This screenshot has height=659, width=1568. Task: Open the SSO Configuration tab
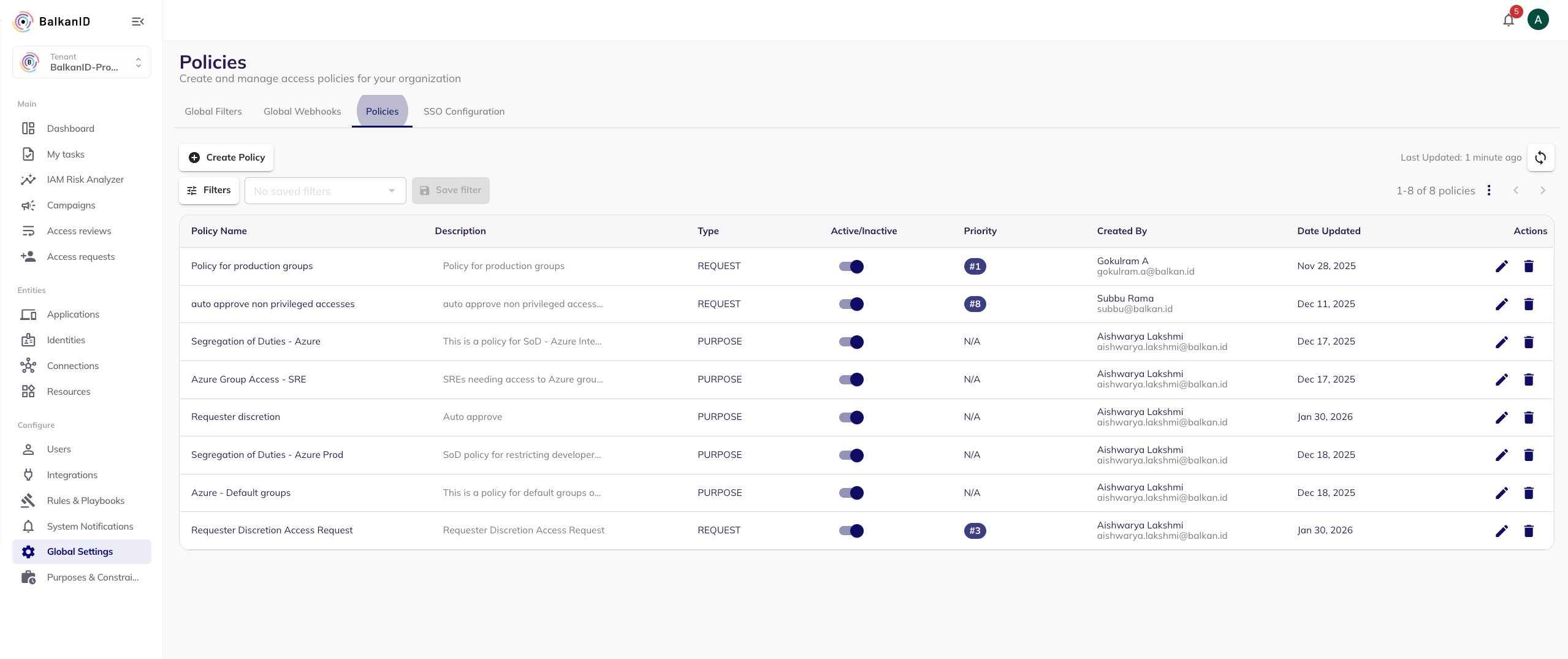click(463, 112)
